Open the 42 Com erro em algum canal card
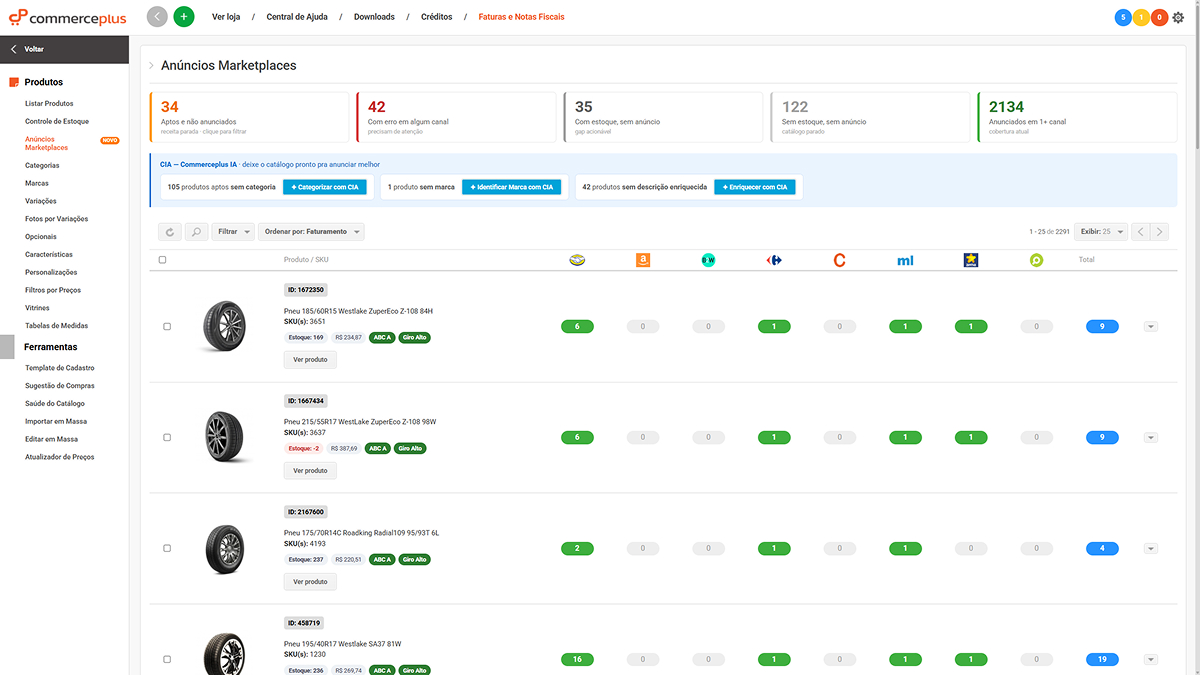This screenshot has height=675, width=1200. [456, 117]
